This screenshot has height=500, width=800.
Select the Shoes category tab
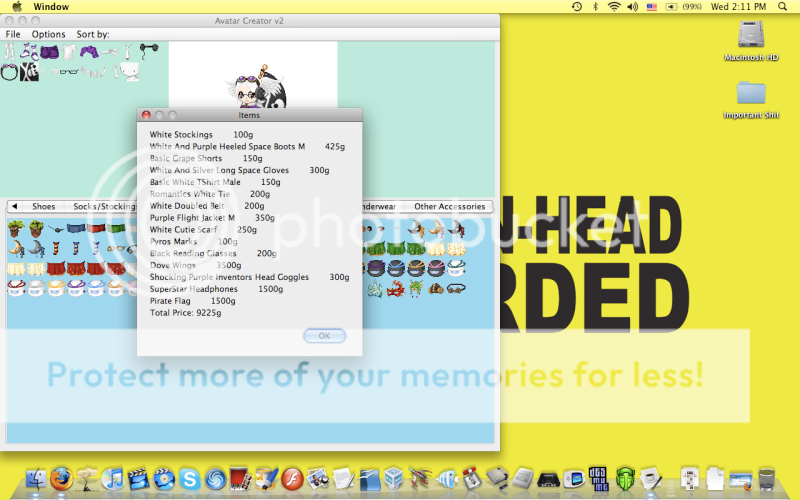(x=43, y=207)
